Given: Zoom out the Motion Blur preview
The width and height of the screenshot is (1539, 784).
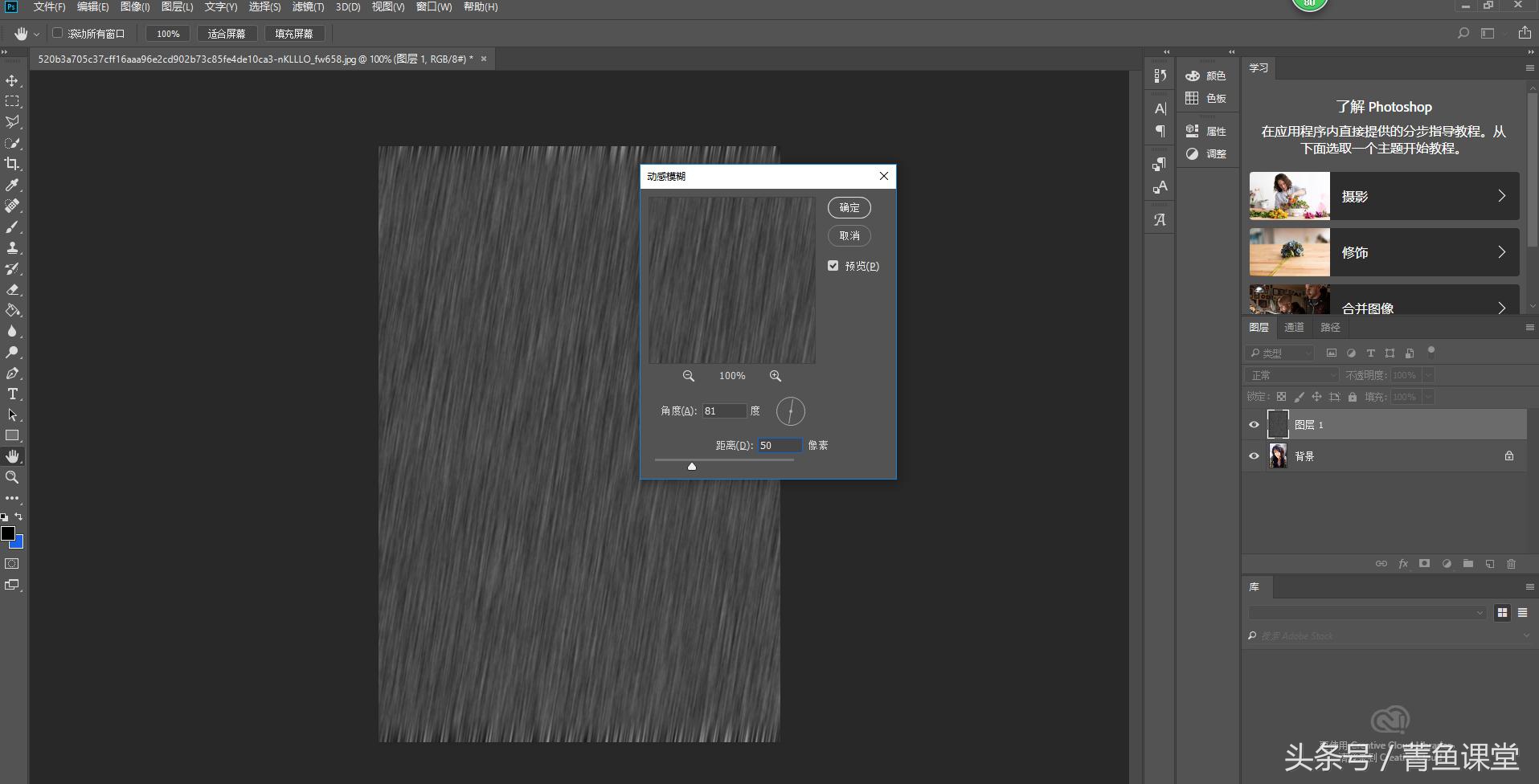Looking at the screenshot, I should click(x=689, y=376).
